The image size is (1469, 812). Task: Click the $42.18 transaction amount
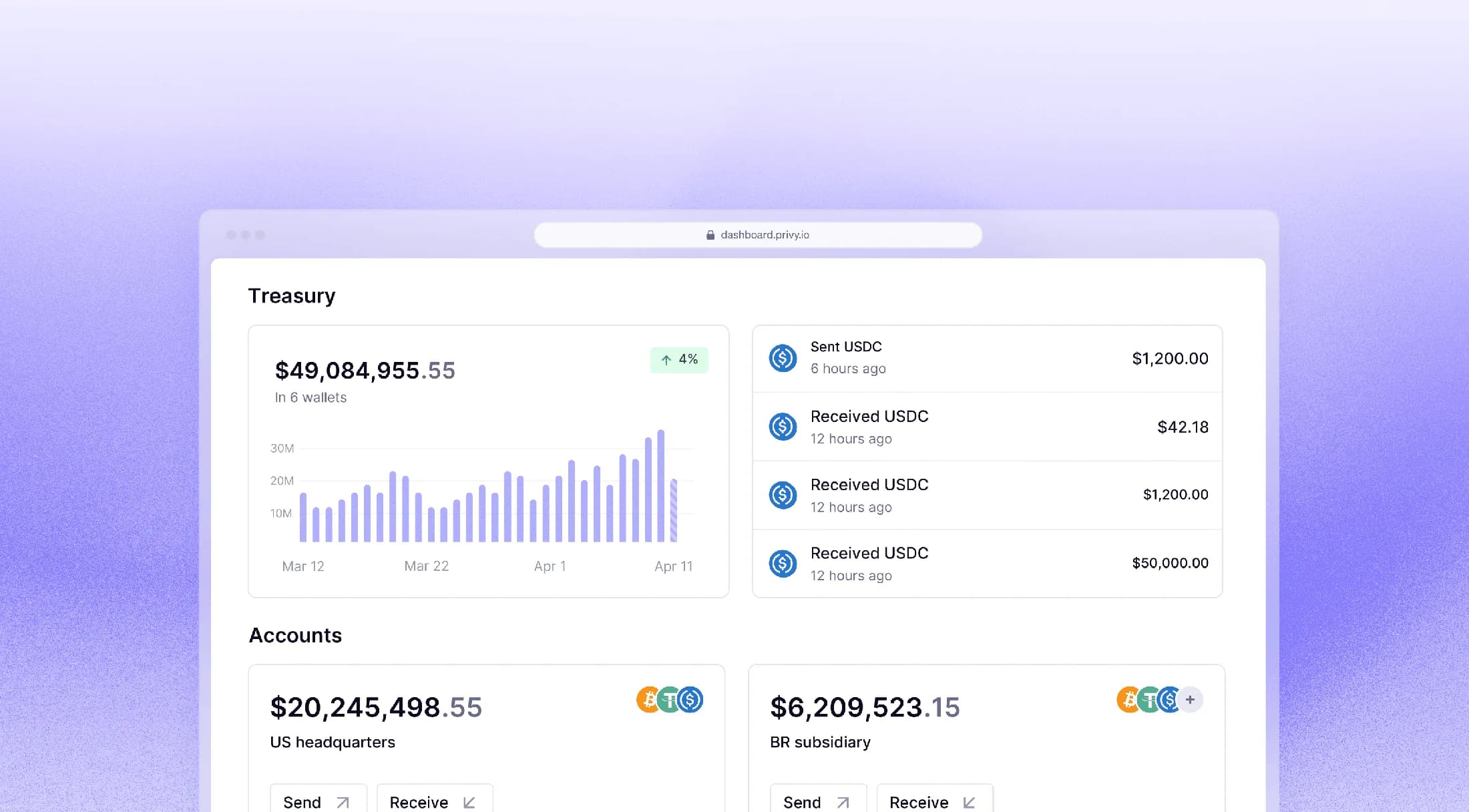(1183, 427)
